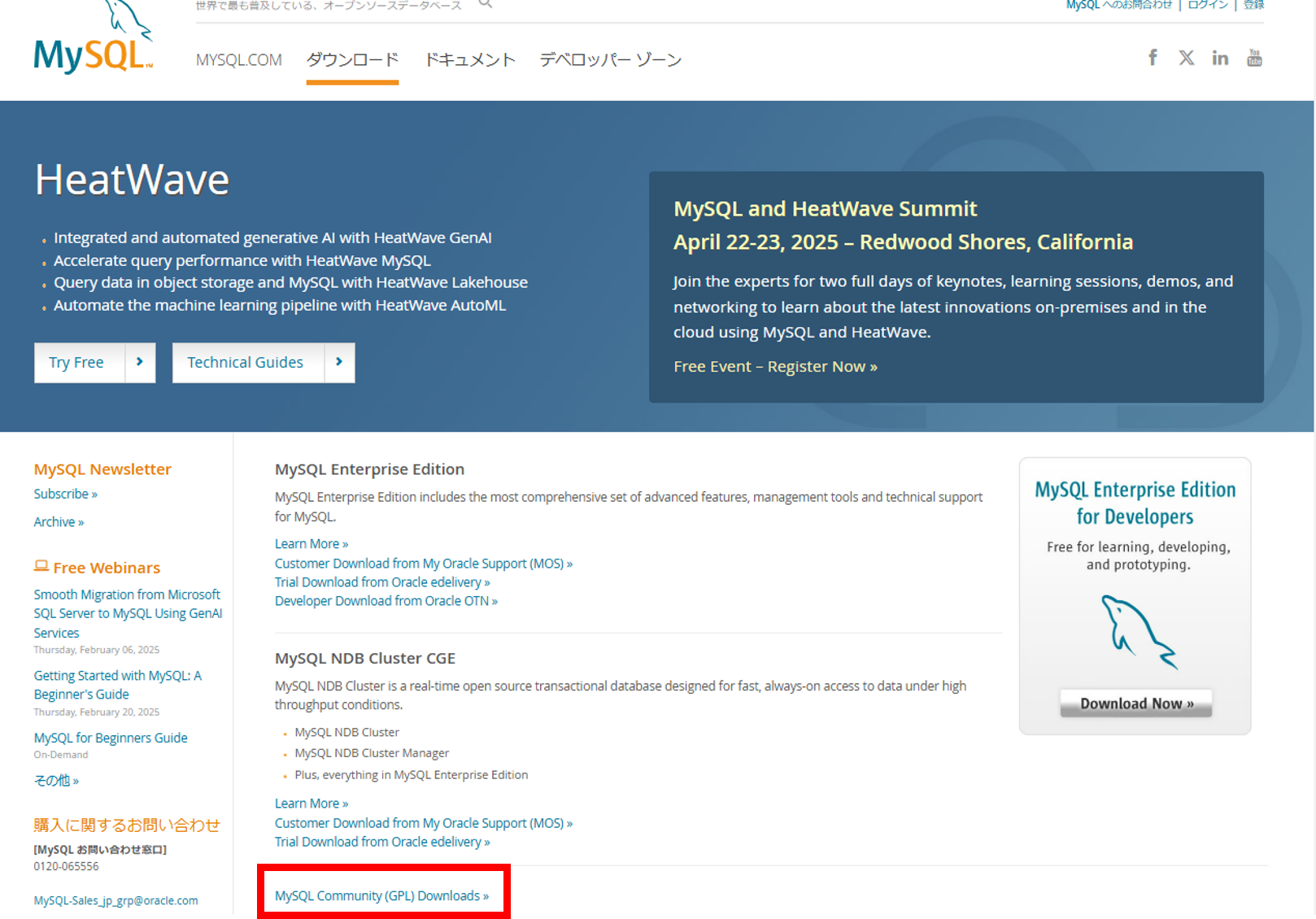
Task: Subscribe to the MySQL Newsletter
Action: [x=64, y=494]
